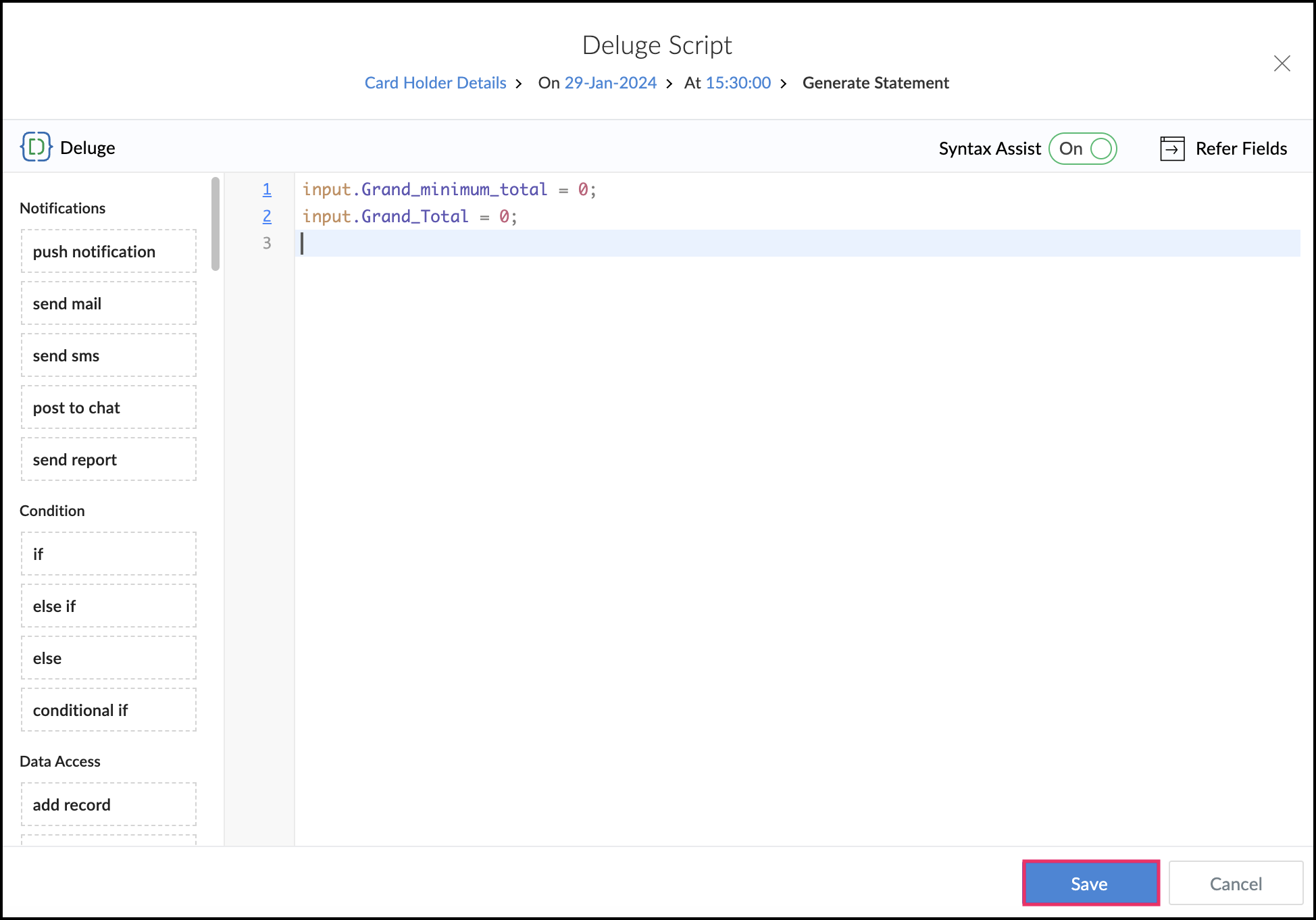Save the Deluge script
This screenshot has height=920, width=1316.
pos(1090,883)
